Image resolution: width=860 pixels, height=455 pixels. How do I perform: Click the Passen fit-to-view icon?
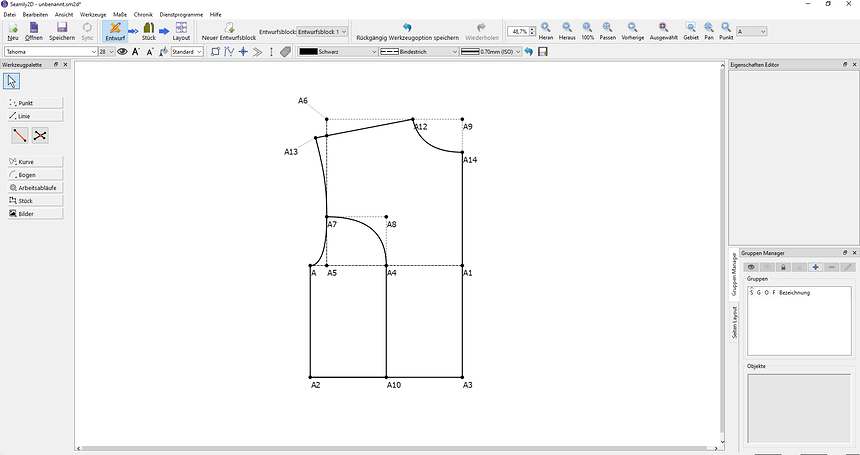coord(607,28)
